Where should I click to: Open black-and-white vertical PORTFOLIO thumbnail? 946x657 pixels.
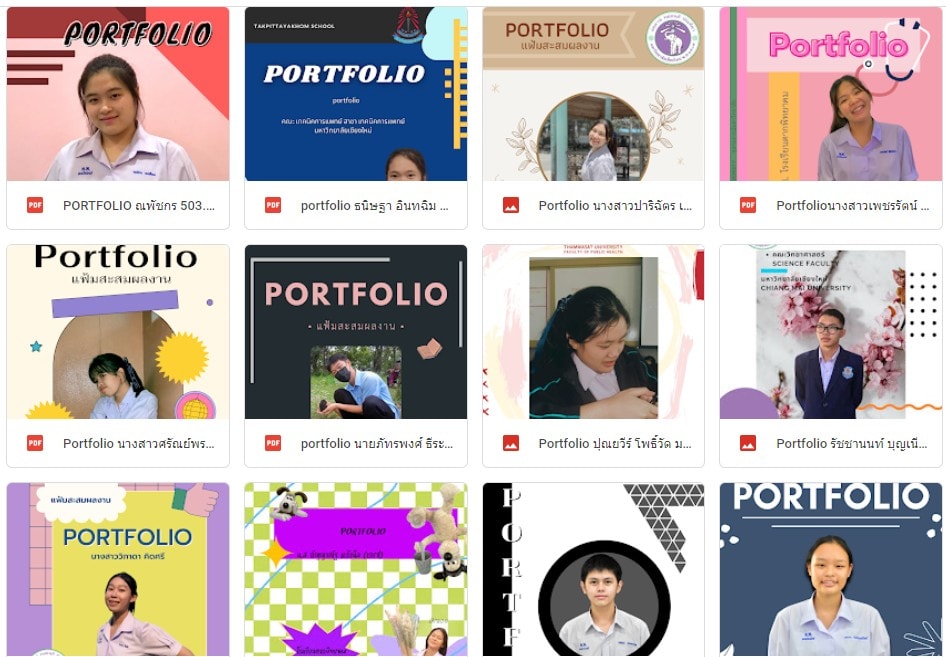click(x=593, y=569)
